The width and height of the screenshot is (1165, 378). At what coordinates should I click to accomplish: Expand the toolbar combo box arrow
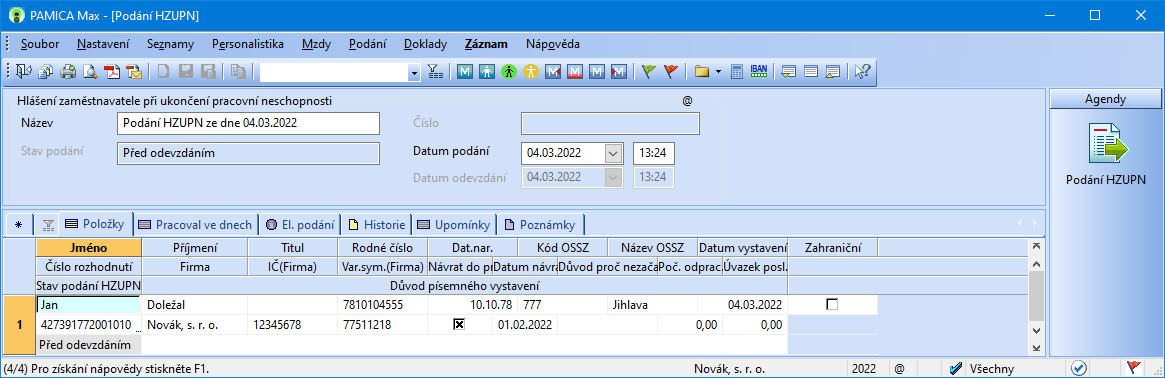[x=414, y=72]
